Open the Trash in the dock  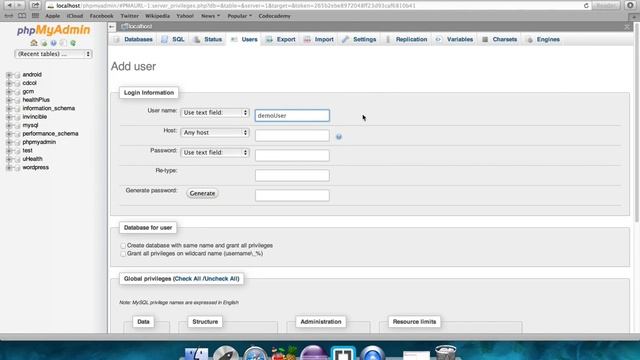(x=445, y=353)
